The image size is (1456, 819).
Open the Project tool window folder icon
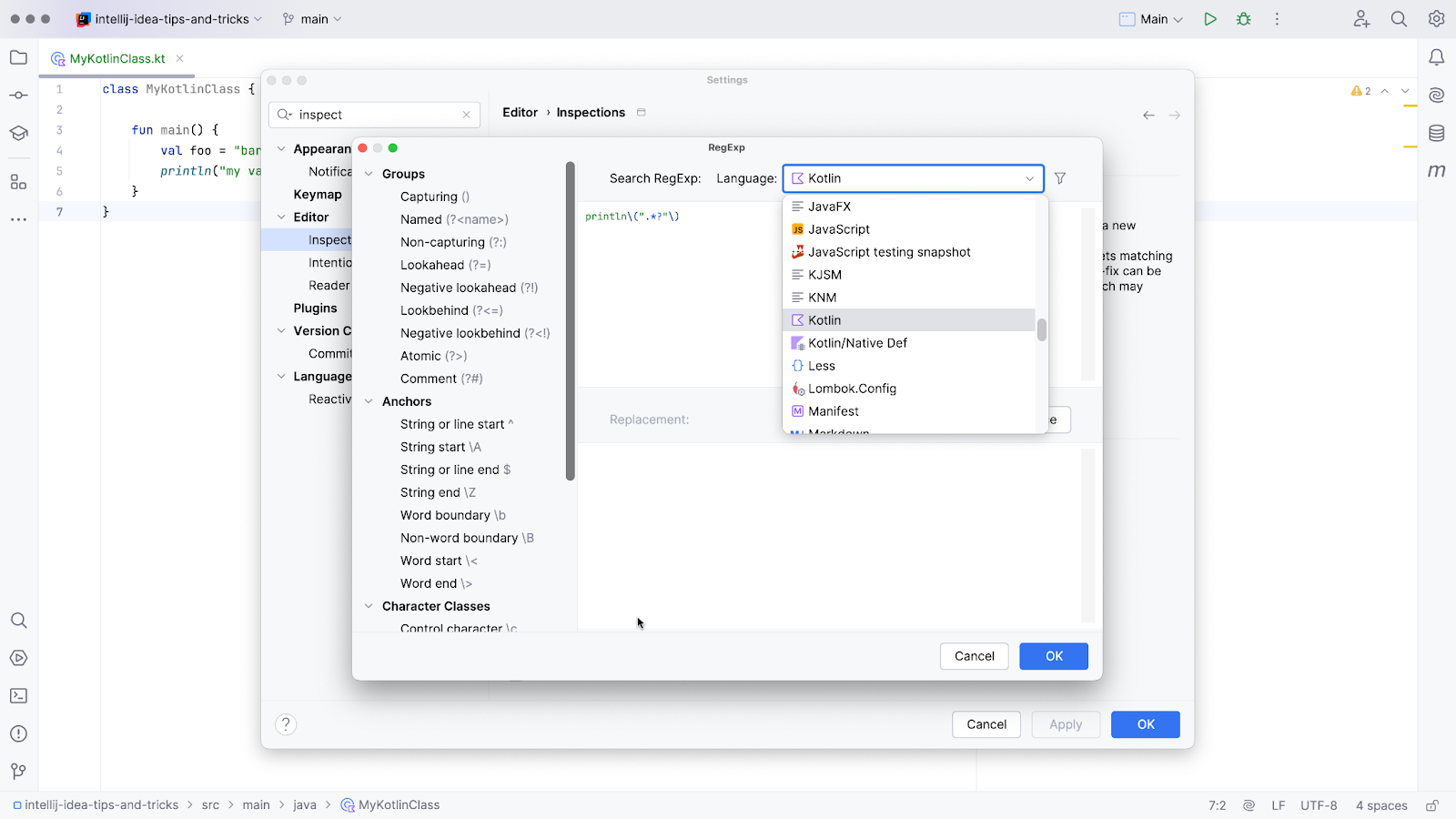[x=18, y=57]
